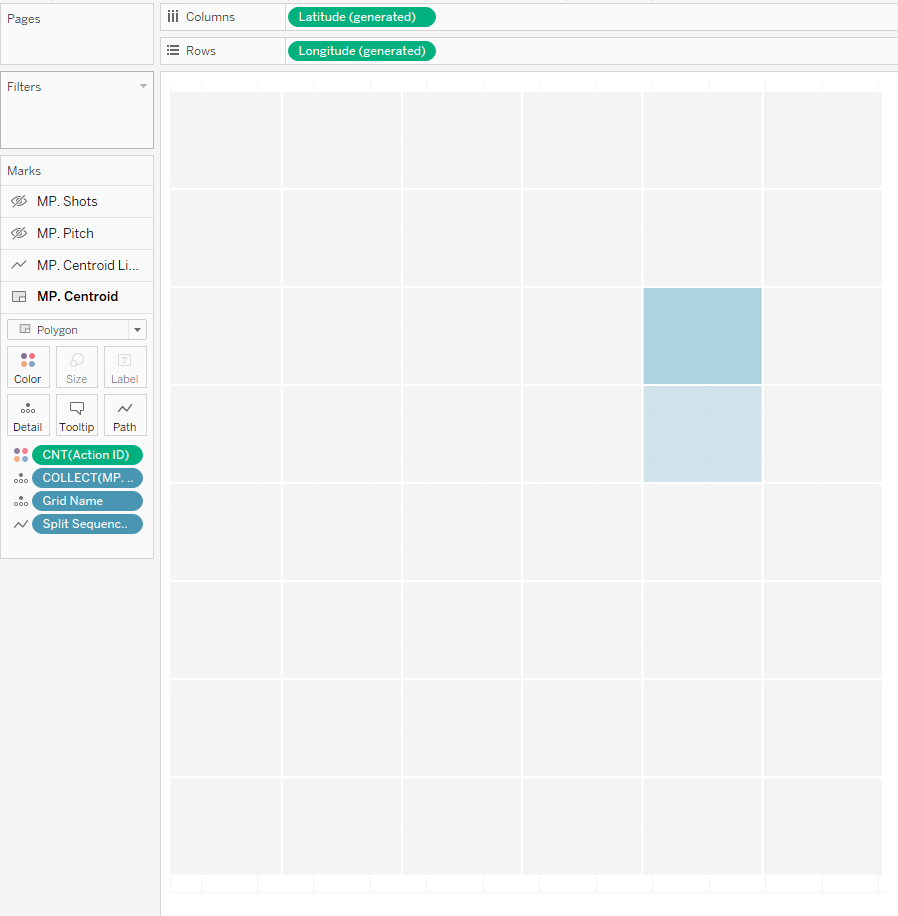Select the lighter blue grid cell
898x916 pixels.
702,434
